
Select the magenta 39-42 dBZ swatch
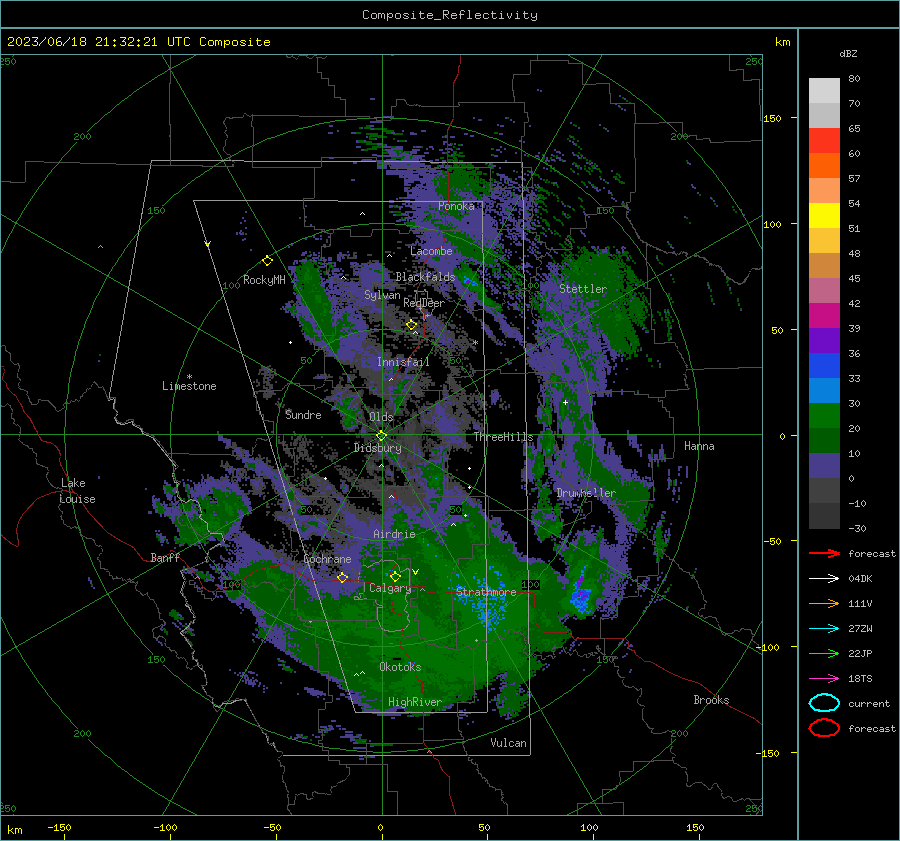(x=824, y=316)
